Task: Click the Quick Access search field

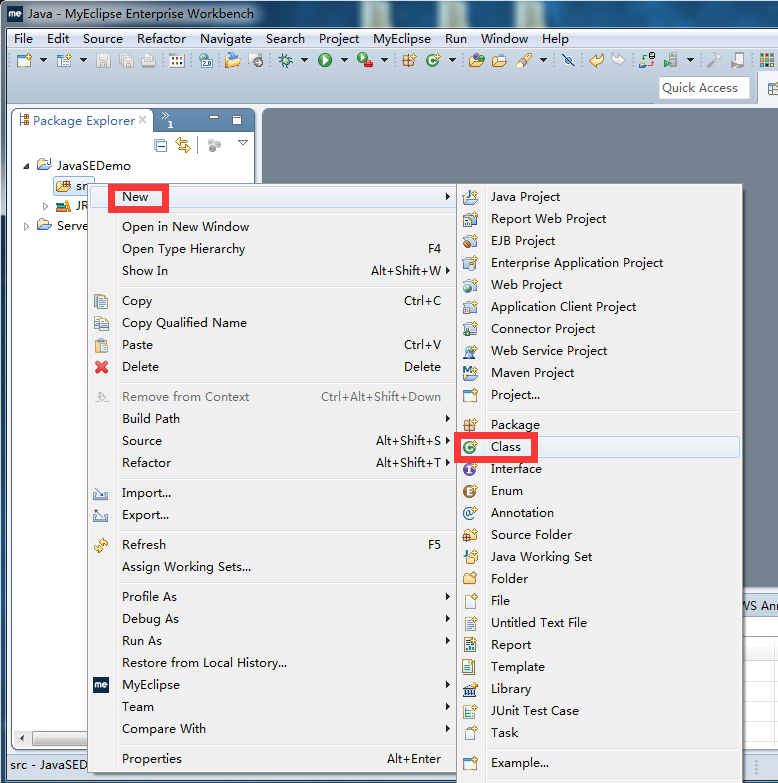Action: [704, 88]
